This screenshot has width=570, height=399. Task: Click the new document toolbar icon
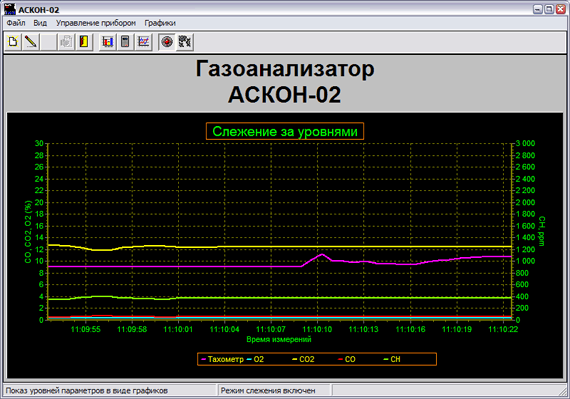[13, 42]
